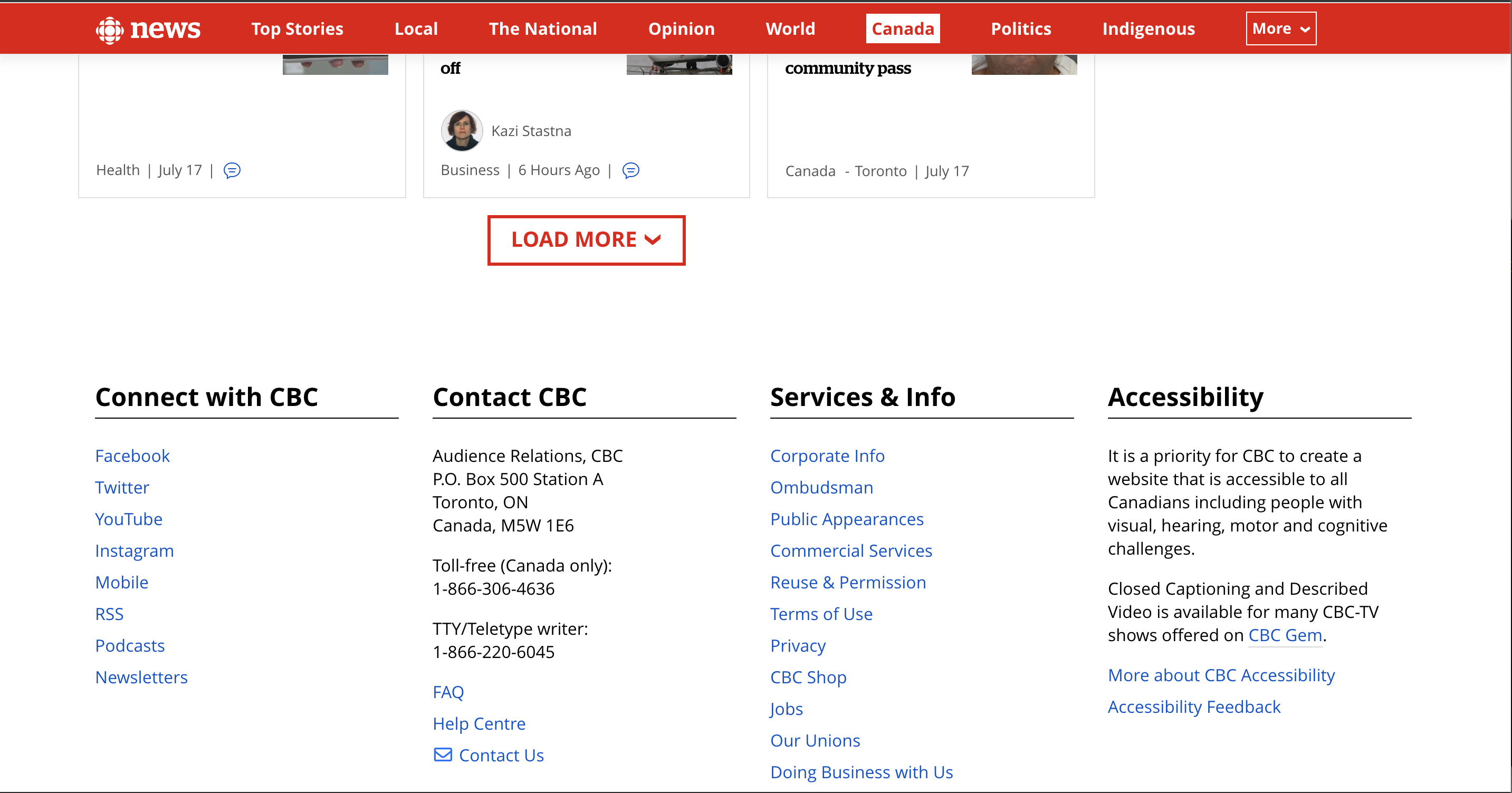
Task: Click the Help Centre link
Action: pyautogui.click(x=479, y=723)
